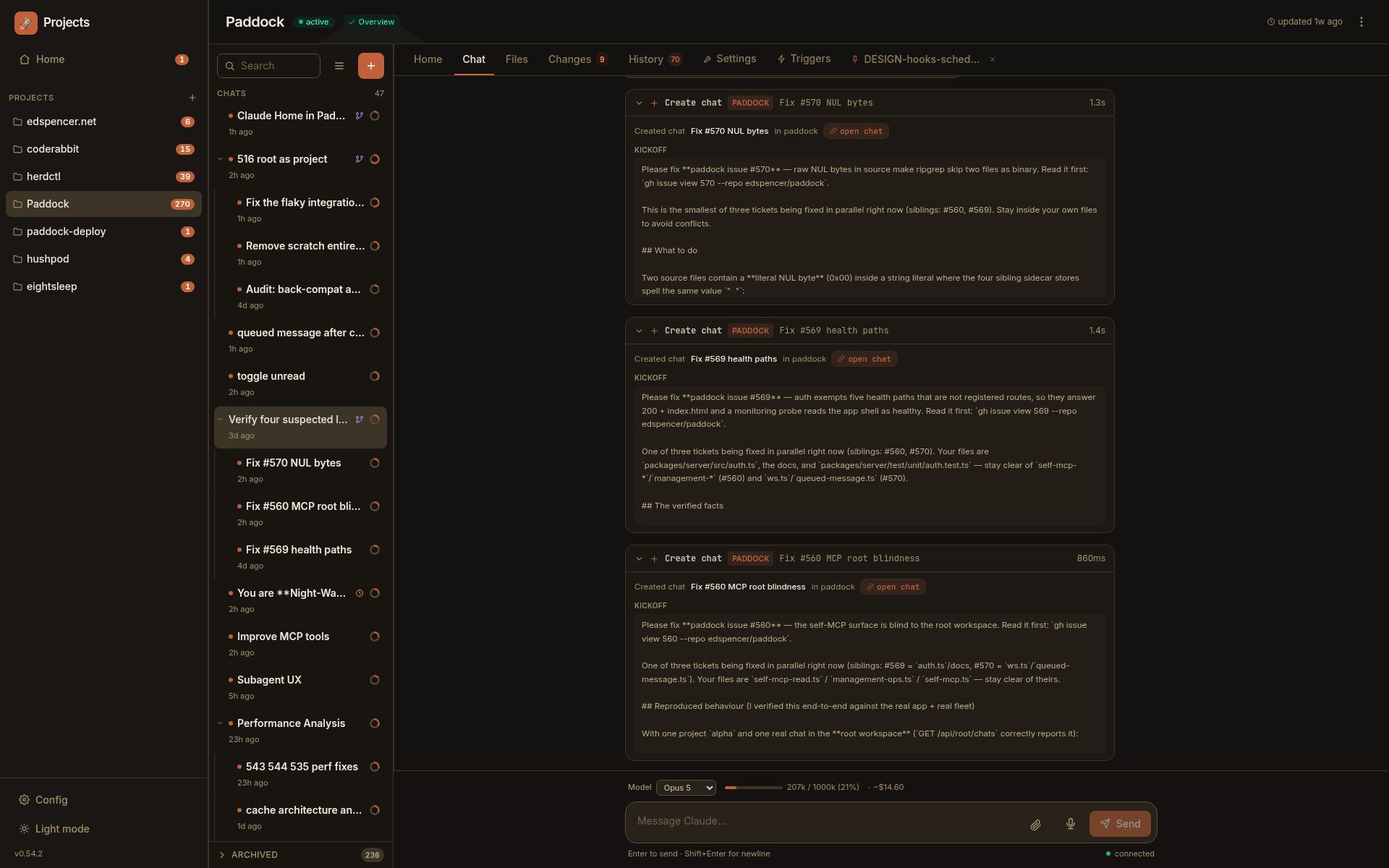
Task: Click branch icon on Claude Home in Pad chat
Action: 359,116
